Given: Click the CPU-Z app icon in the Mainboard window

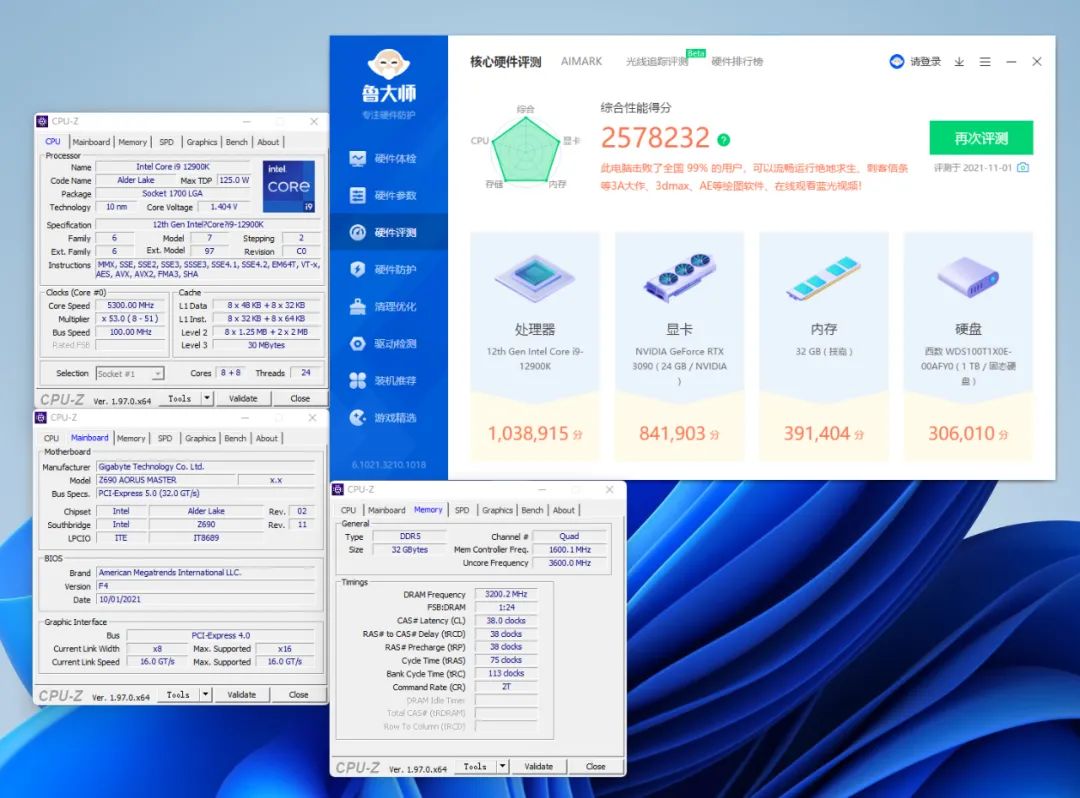Looking at the screenshot, I should [41, 418].
